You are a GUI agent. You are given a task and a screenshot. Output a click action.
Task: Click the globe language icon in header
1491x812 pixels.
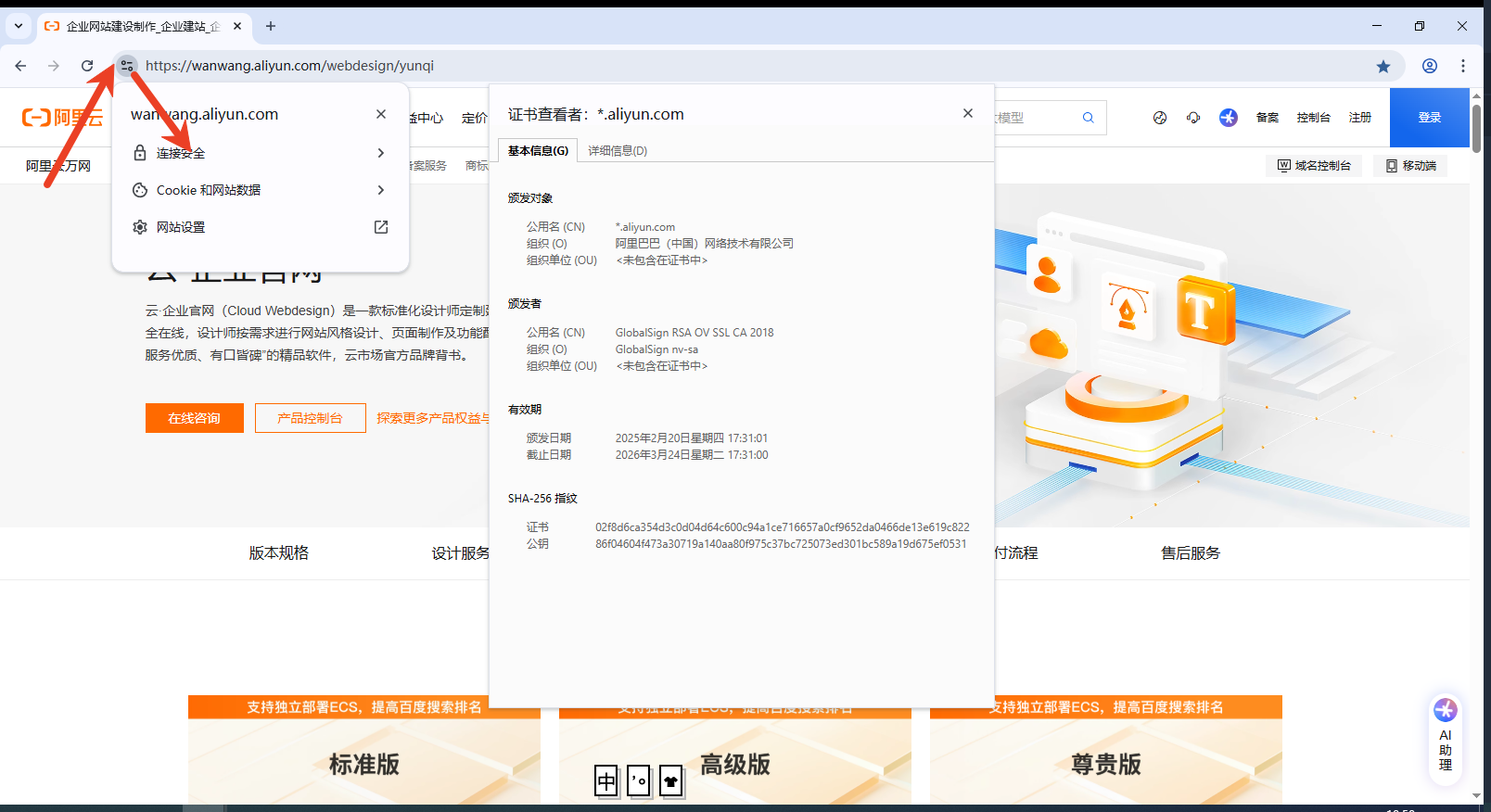(x=1160, y=118)
